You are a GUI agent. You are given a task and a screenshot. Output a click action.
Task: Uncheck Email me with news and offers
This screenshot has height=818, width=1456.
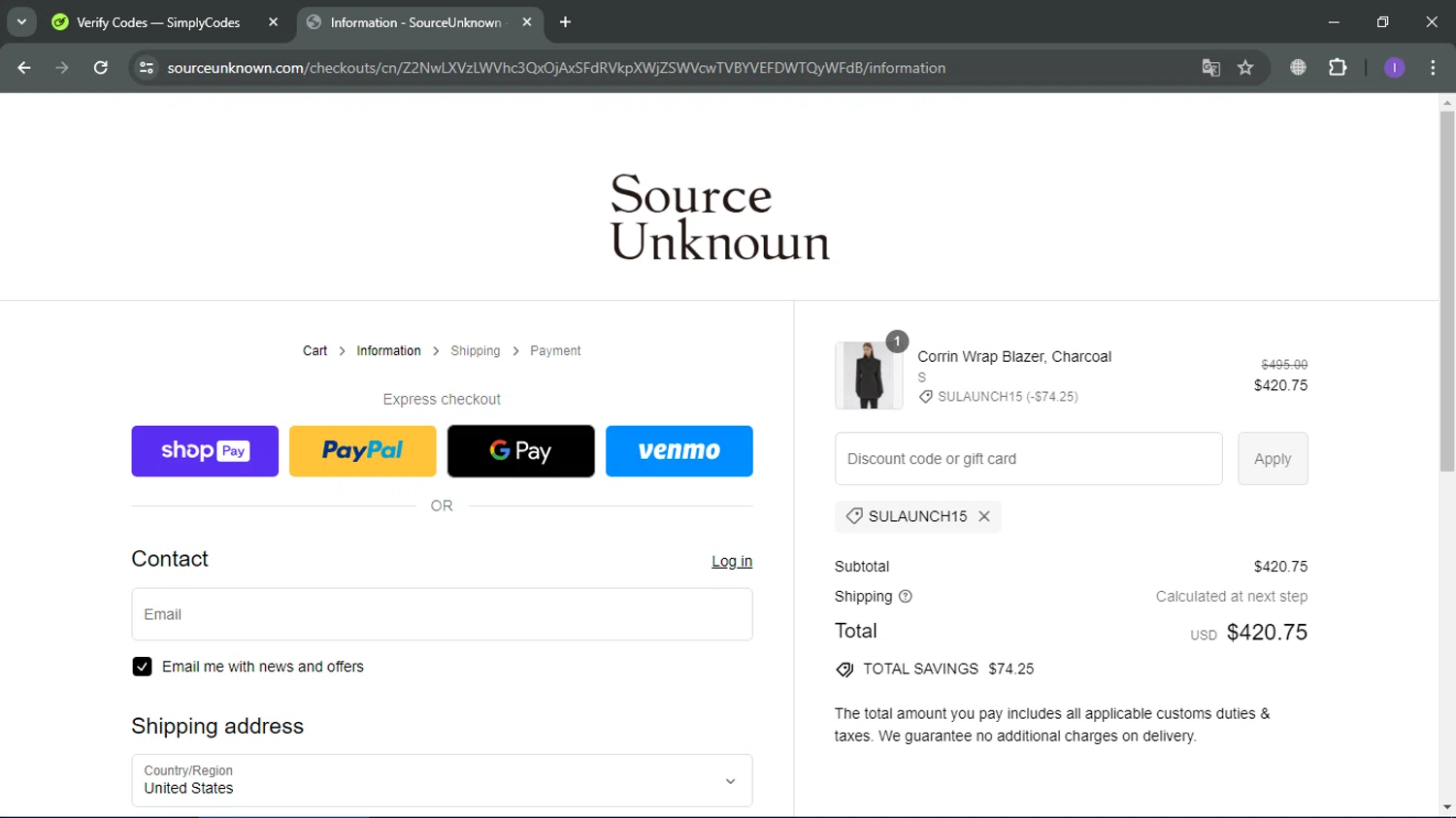click(142, 667)
